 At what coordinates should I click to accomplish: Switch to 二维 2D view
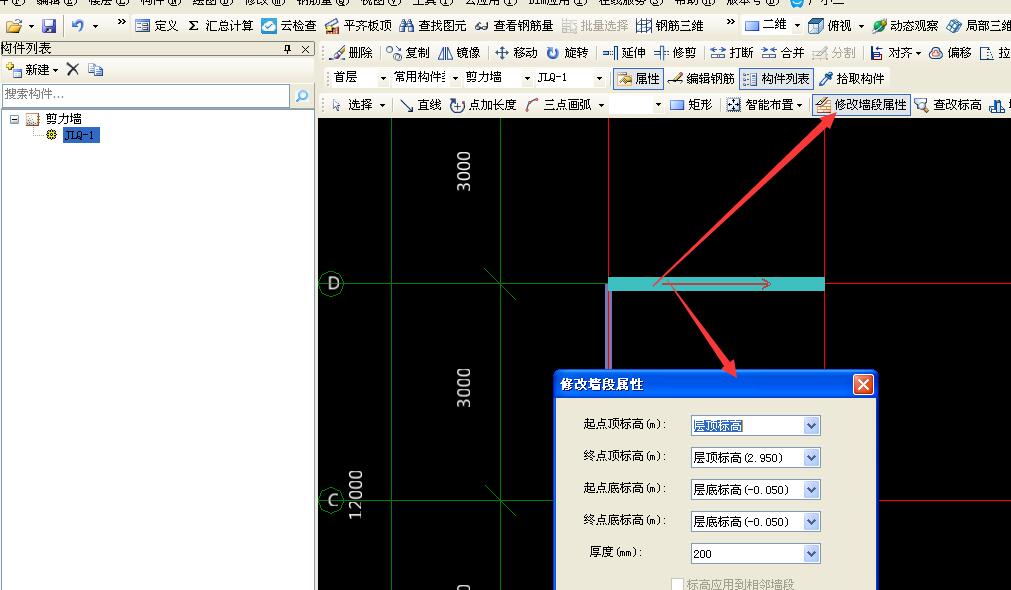[766, 26]
